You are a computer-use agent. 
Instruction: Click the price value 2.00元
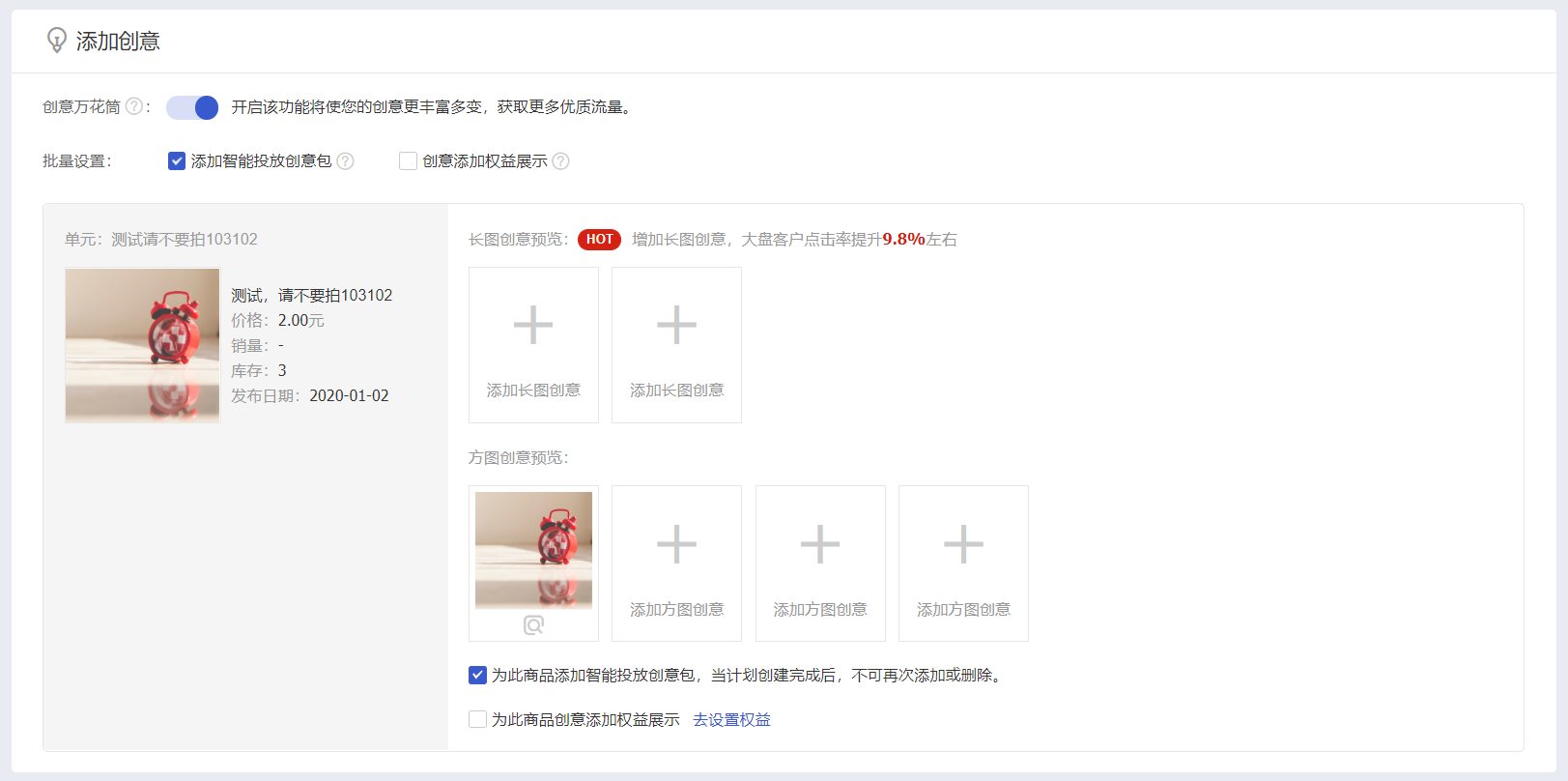point(301,320)
